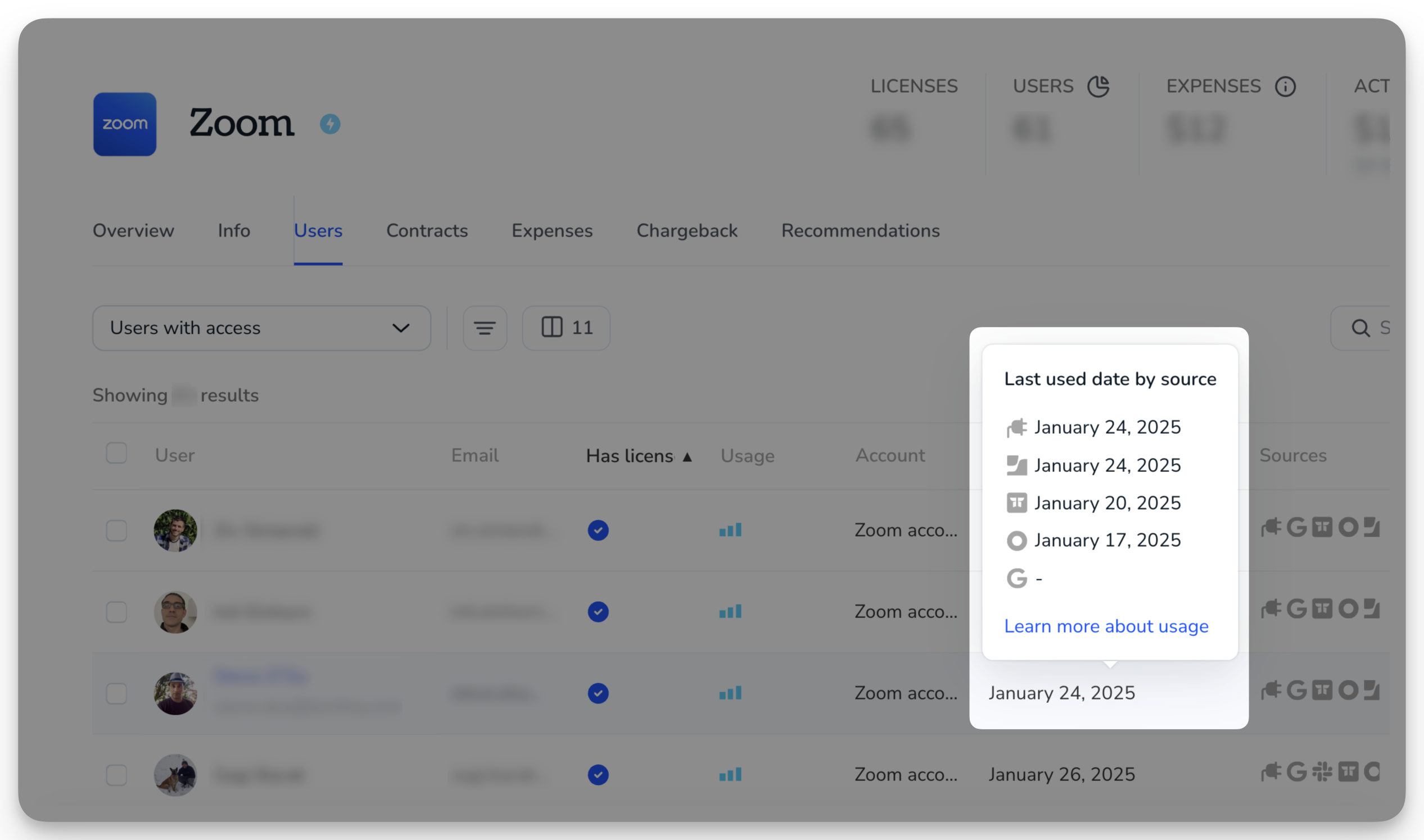Click license checkmark in second user row
Screen dimensions: 1424x840
[x=598, y=612]
